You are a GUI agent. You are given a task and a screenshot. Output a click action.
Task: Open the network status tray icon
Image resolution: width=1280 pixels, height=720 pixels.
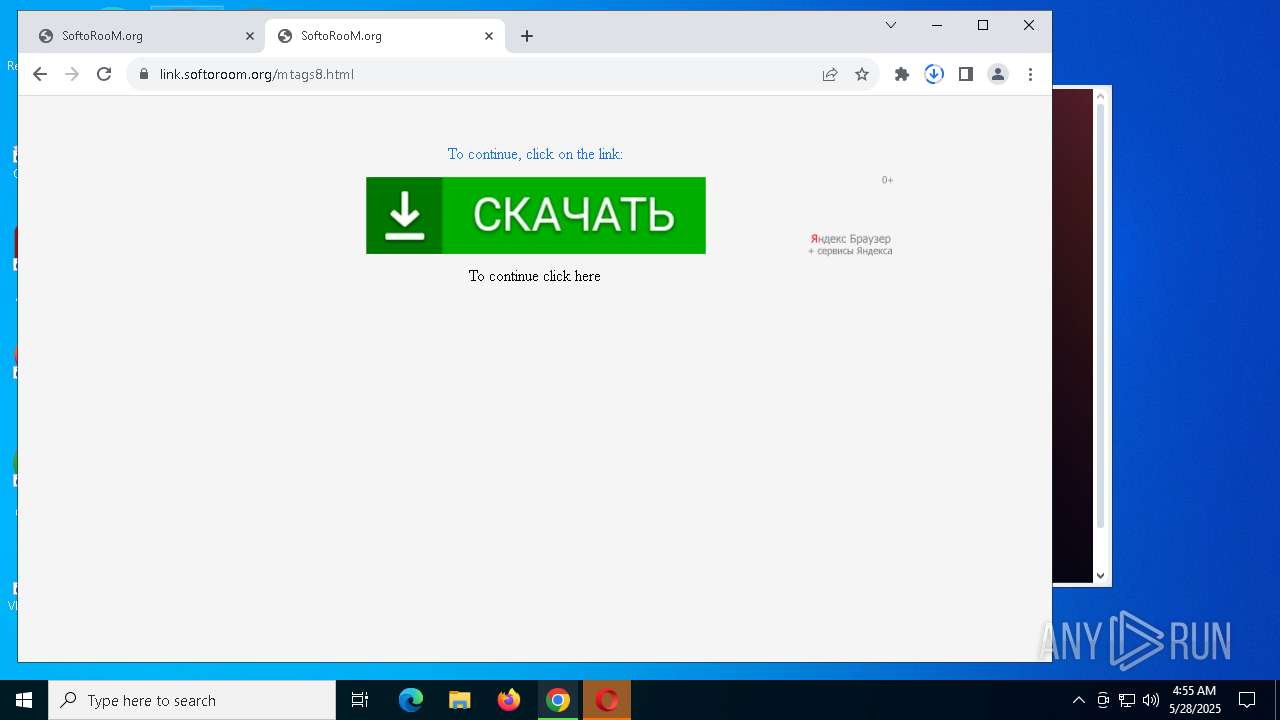pyautogui.click(x=1127, y=700)
